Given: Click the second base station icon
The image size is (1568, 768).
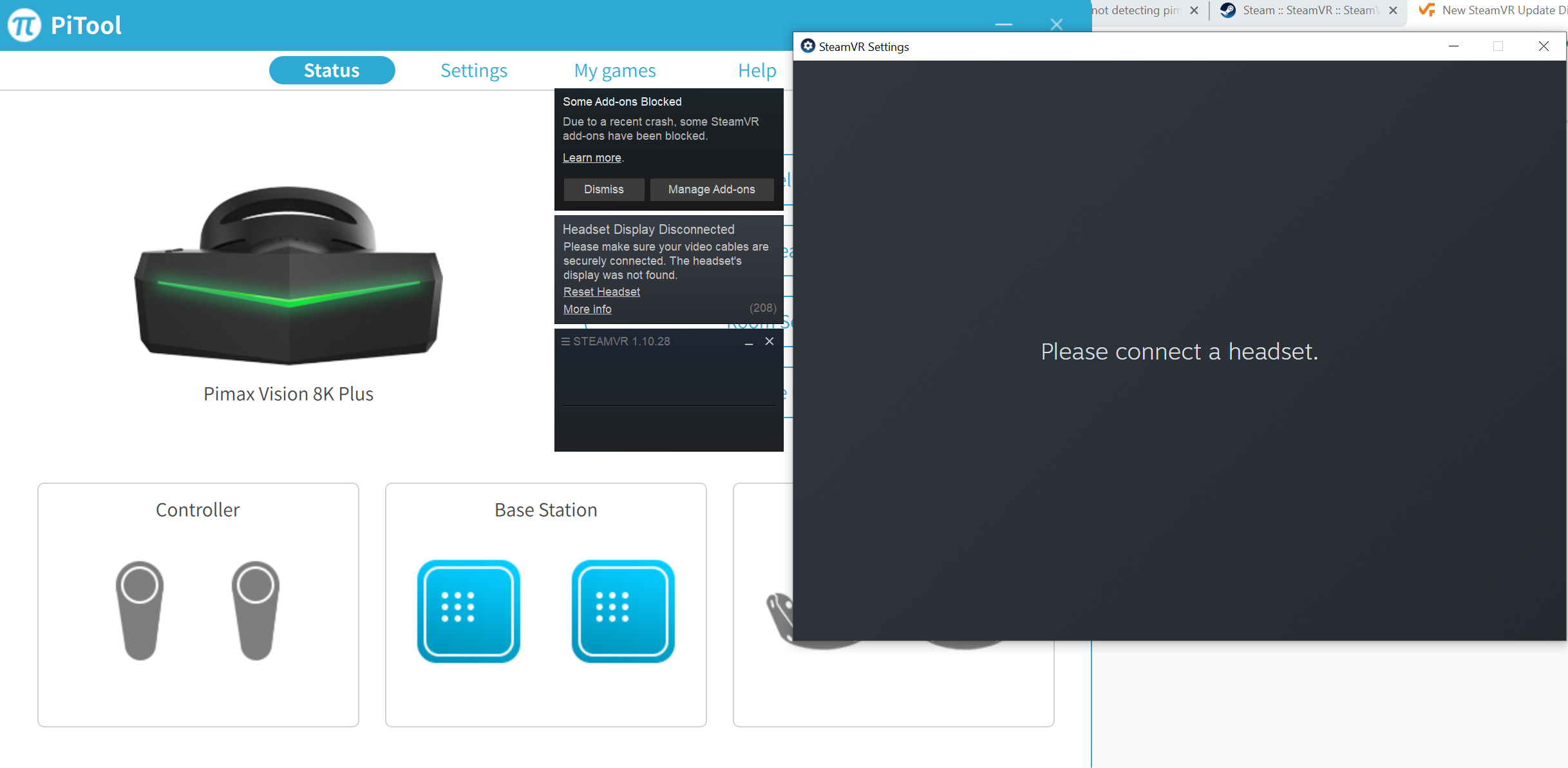Looking at the screenshot, I should [623, 611].
